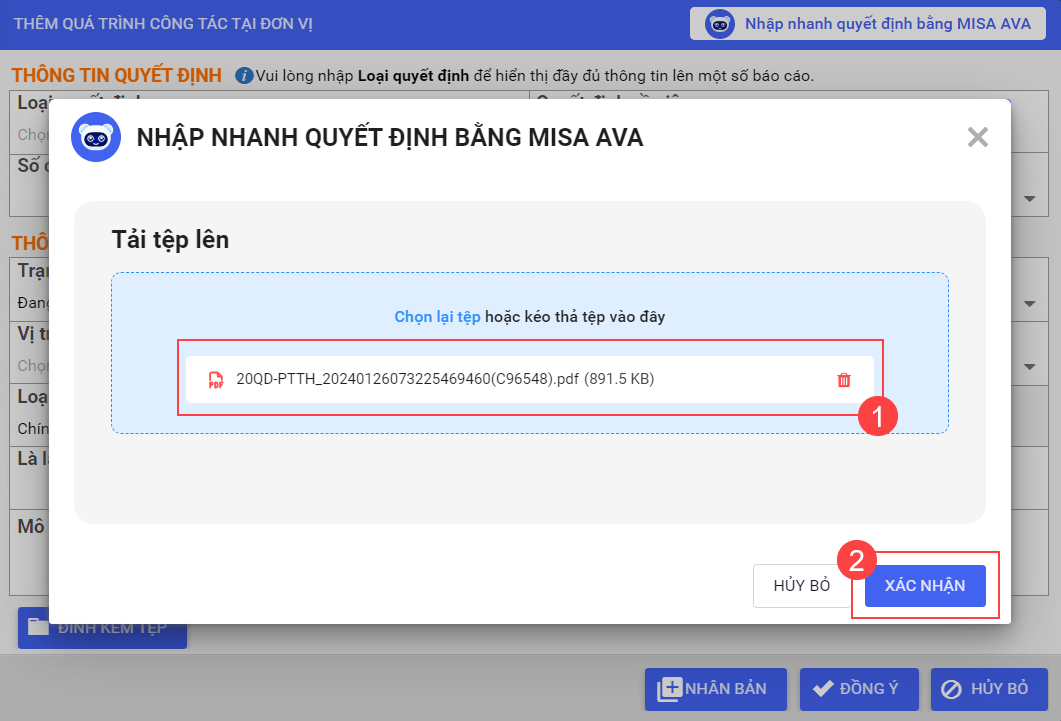This screenshot has height=721, width=1061.
Task: Click the duplicate icon on NHÂN BẢN
Action: tap(669, 689)
